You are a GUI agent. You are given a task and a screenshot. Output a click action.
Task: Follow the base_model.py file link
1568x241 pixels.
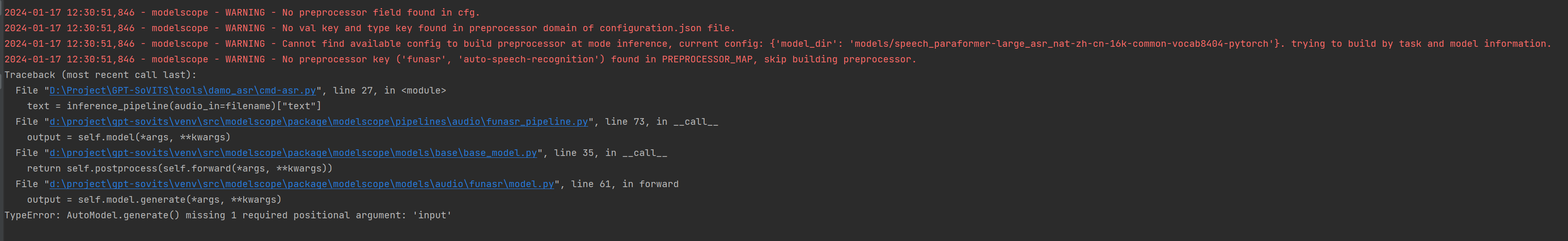click(x=293, y=153)
